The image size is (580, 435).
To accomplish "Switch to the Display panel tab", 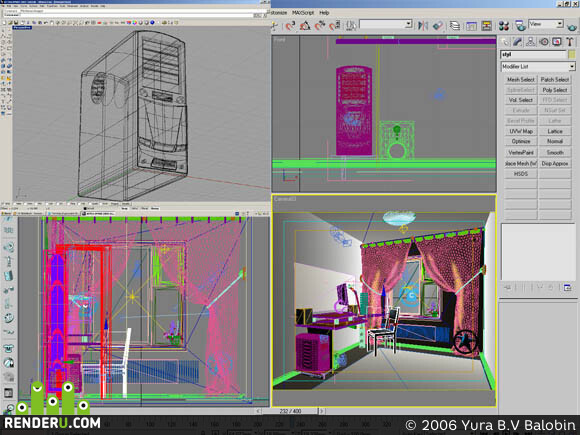I will (557, 42).
